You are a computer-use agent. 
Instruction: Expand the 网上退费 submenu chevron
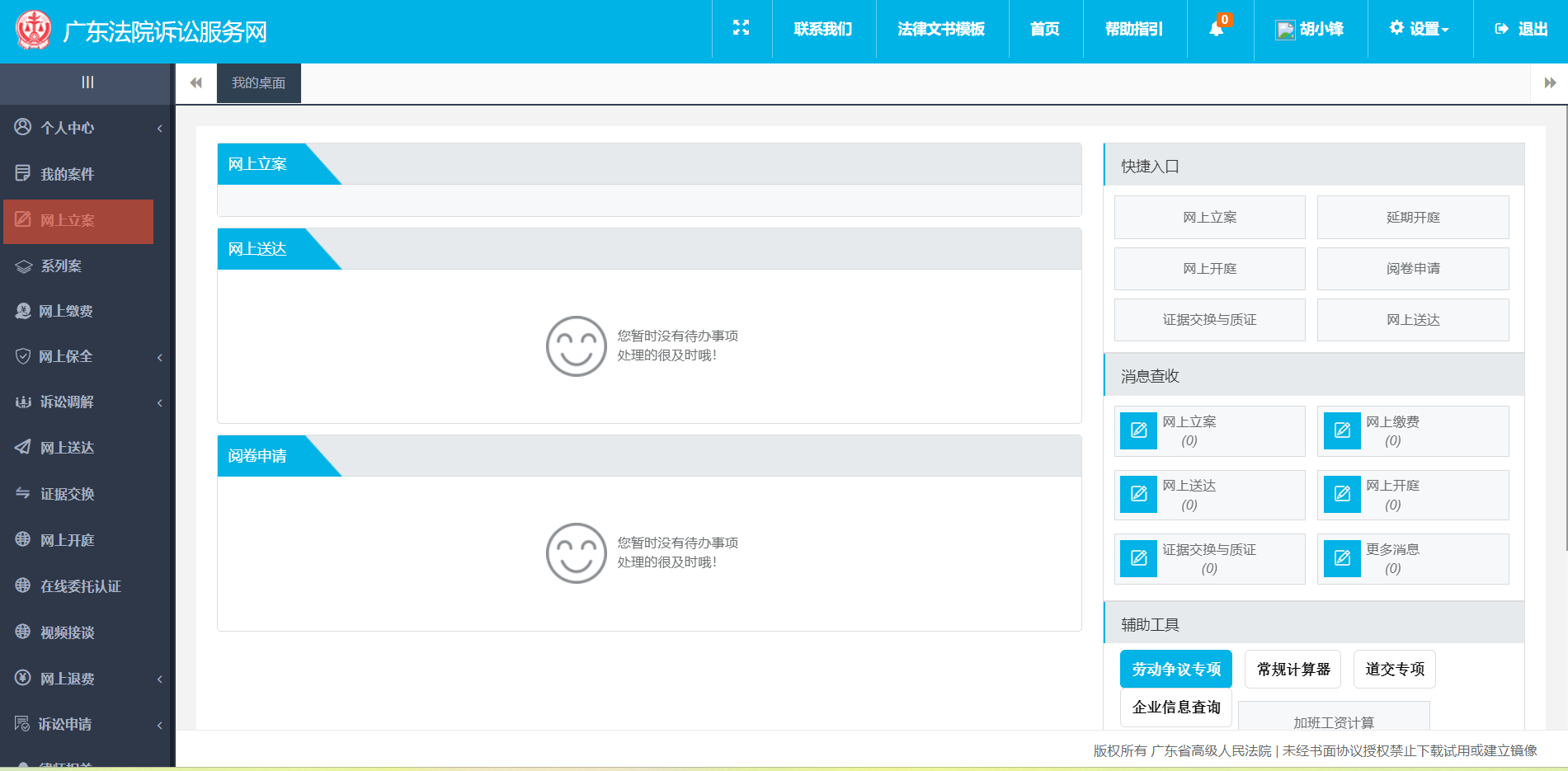click(x=159, y=679)
